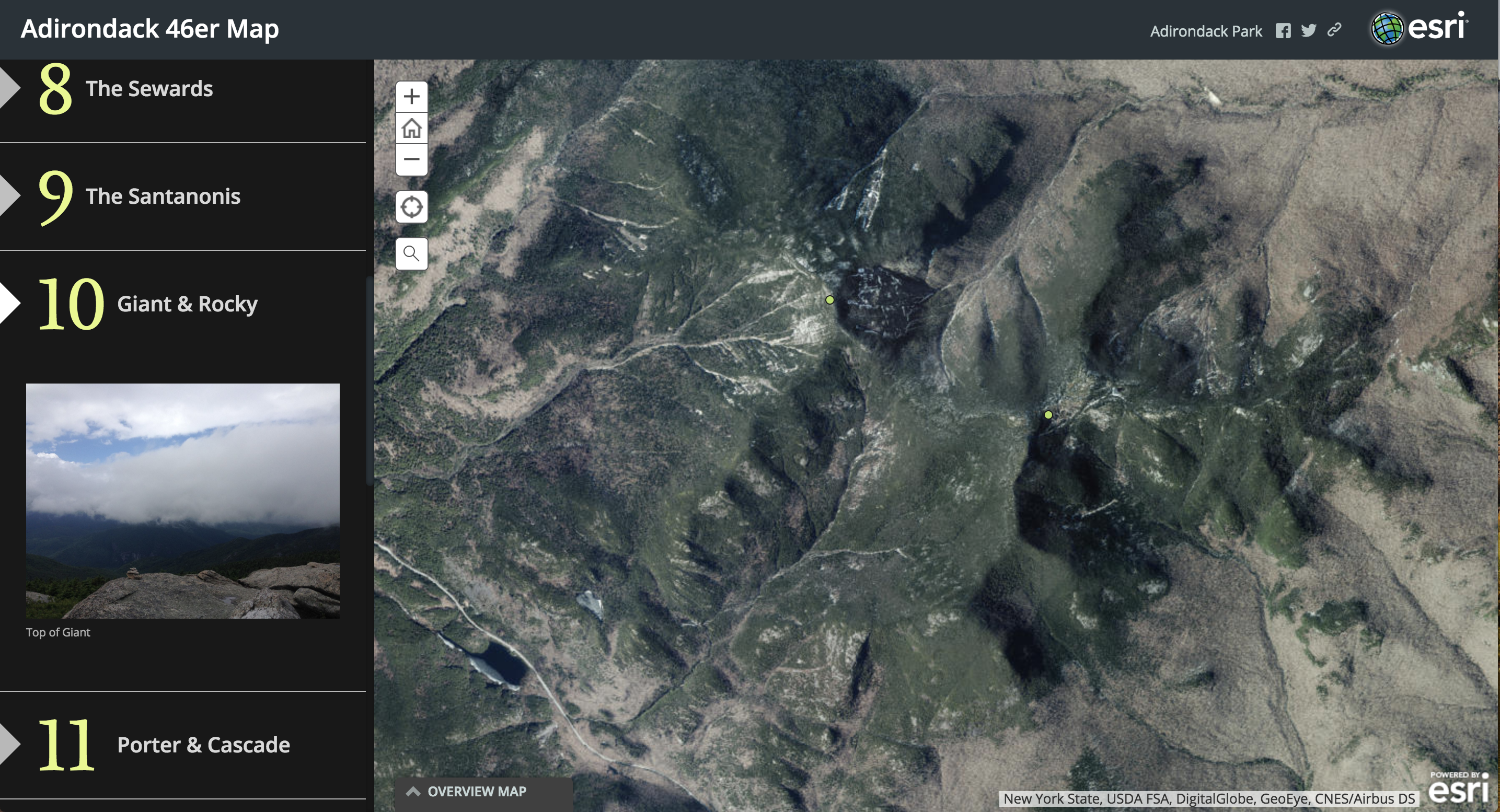The image size is (1500, 812).
Task: Click the find my location button
Action: click(x=412, y=206)
